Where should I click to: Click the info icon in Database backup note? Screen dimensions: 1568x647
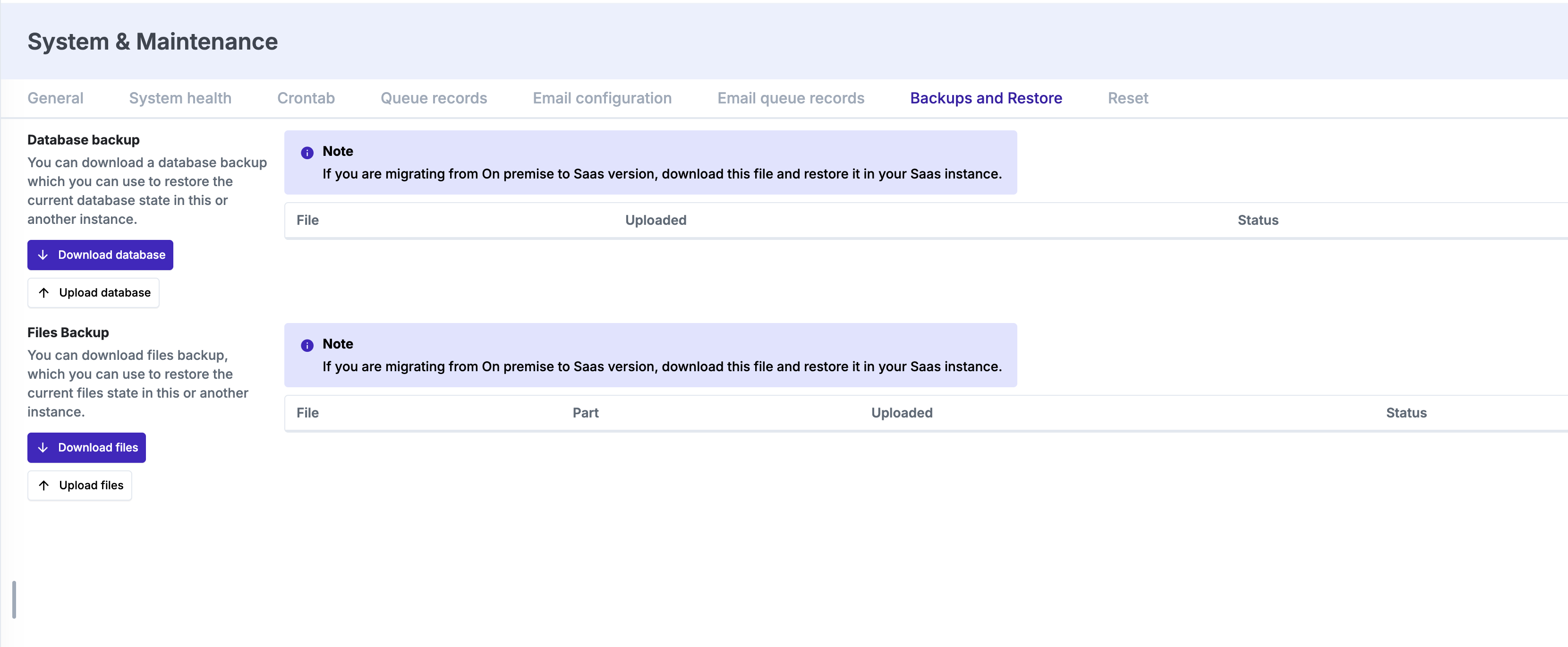[x=307, y=153]
